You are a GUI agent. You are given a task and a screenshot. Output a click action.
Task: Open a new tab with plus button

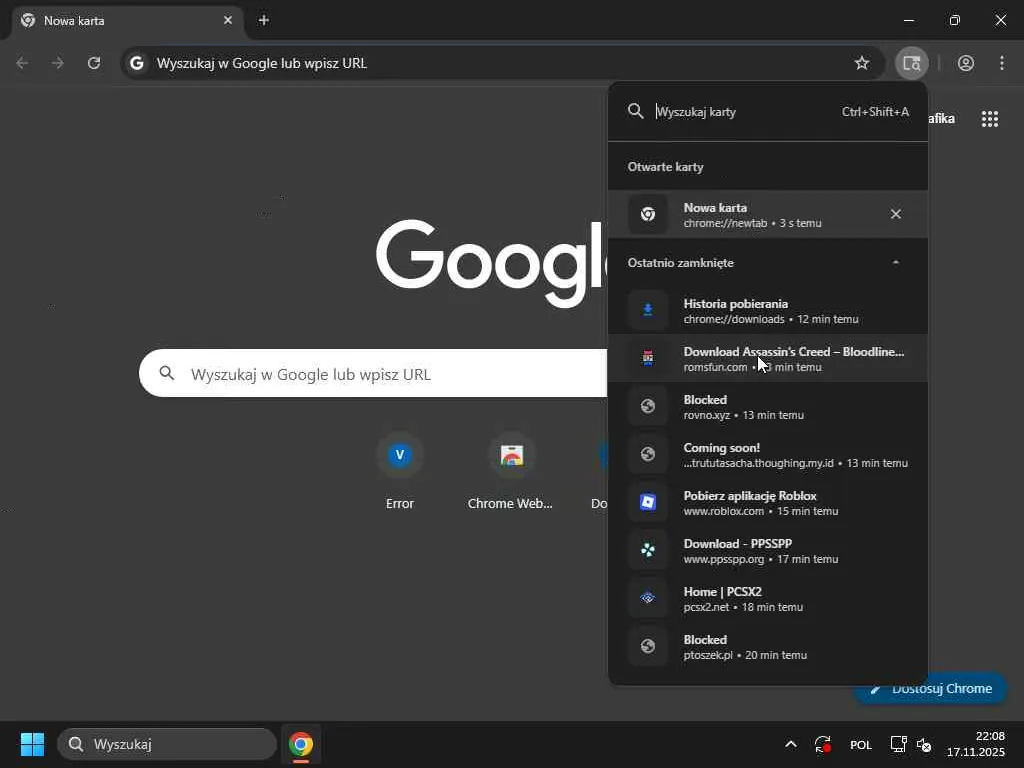(264, 20)
